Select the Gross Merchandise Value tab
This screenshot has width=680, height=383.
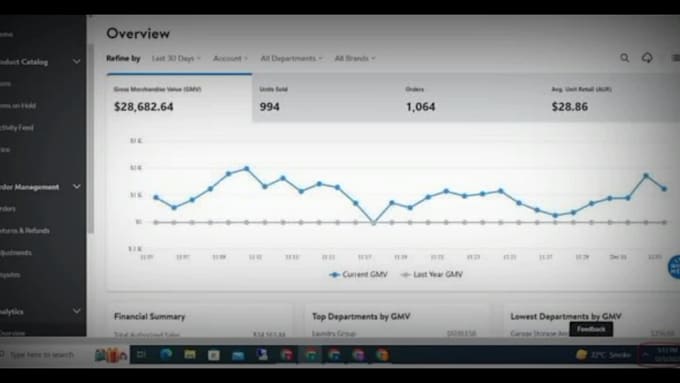[180, 98]
